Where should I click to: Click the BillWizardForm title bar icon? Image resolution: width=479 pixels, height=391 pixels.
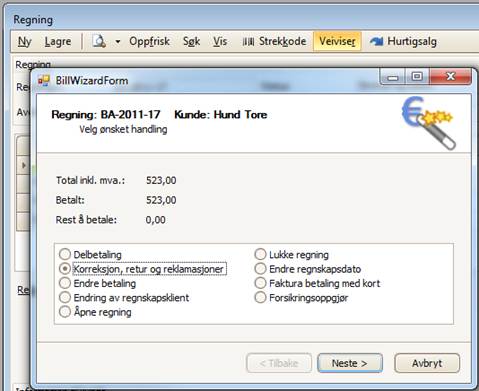click(x=44, y=80)
